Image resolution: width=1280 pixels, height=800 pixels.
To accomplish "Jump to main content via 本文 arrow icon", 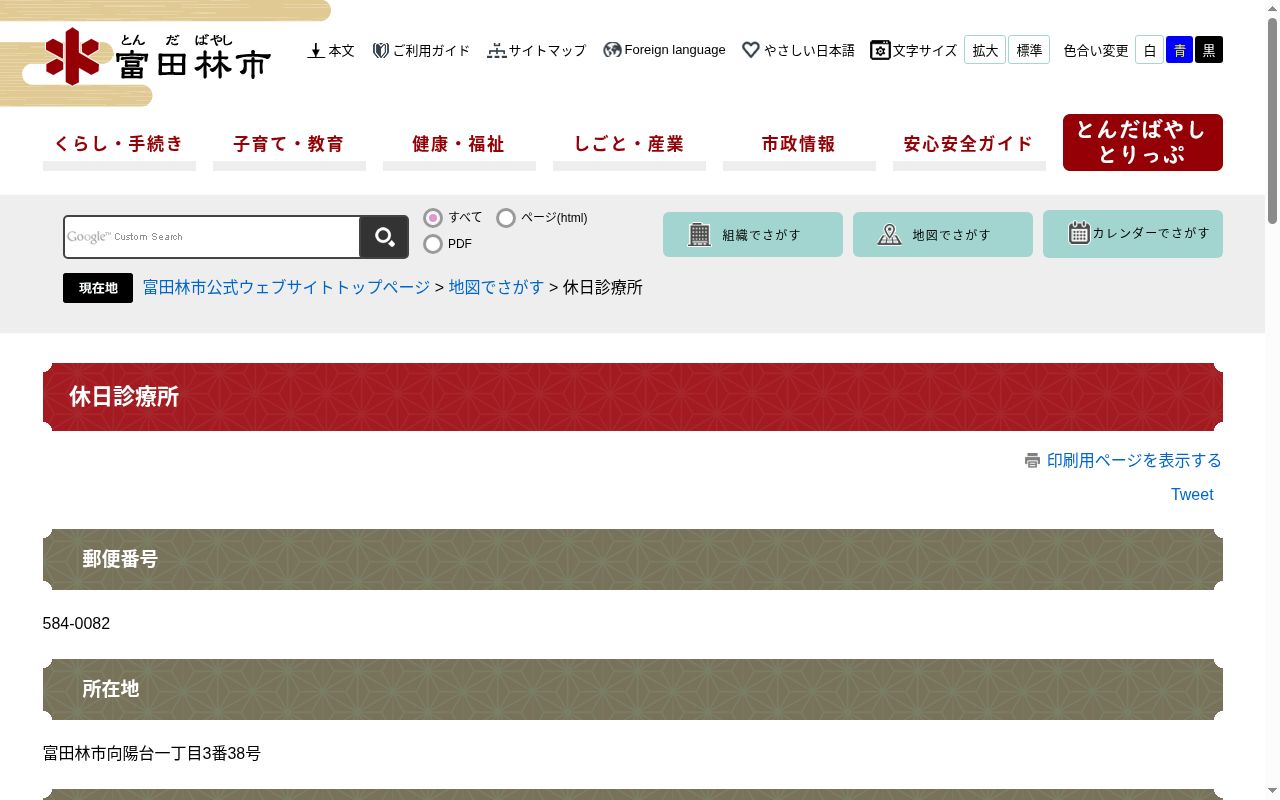I will tap(316, 50).
